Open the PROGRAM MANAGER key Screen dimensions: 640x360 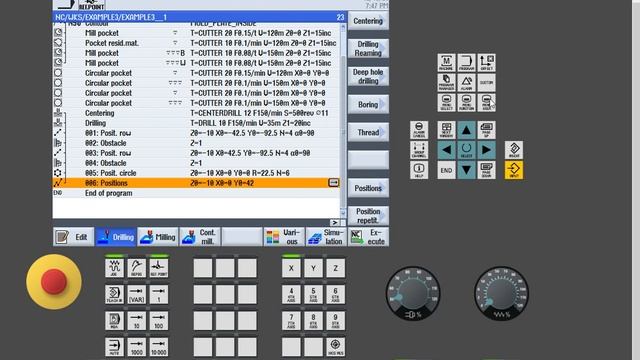click(x=447, y=82)
